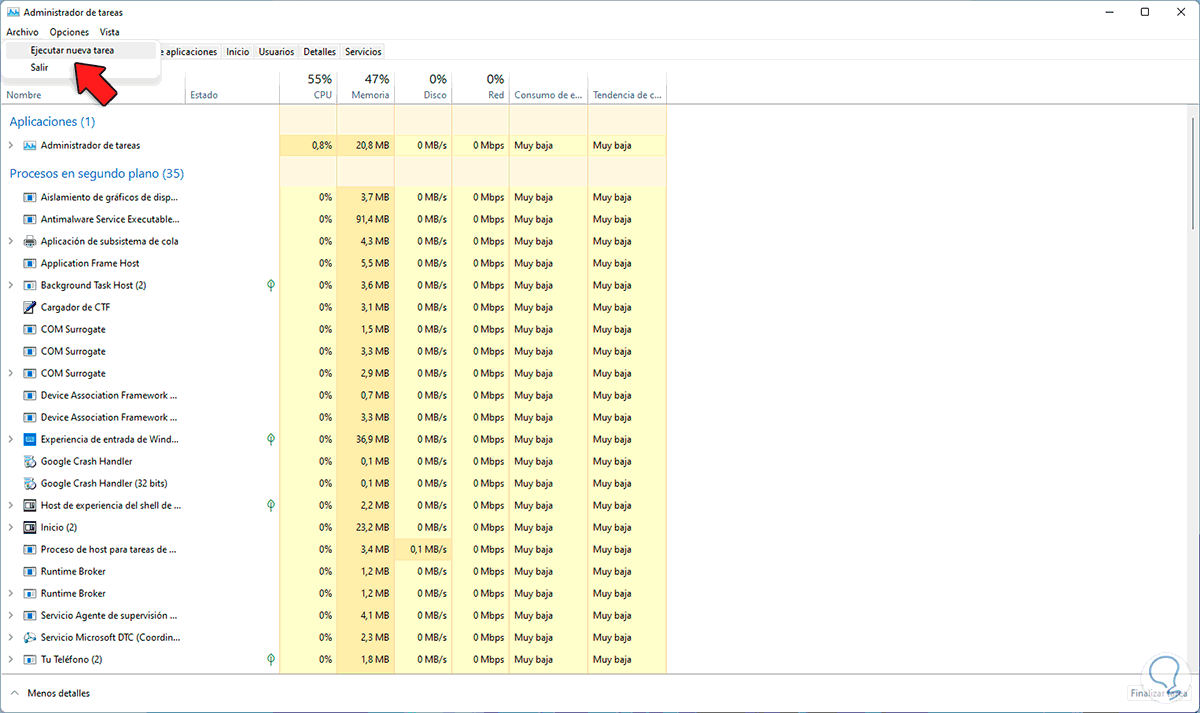Expand the Administrador de tareas entry
This screenshot has height=713, width=1200.
click(x=11, y=145)
